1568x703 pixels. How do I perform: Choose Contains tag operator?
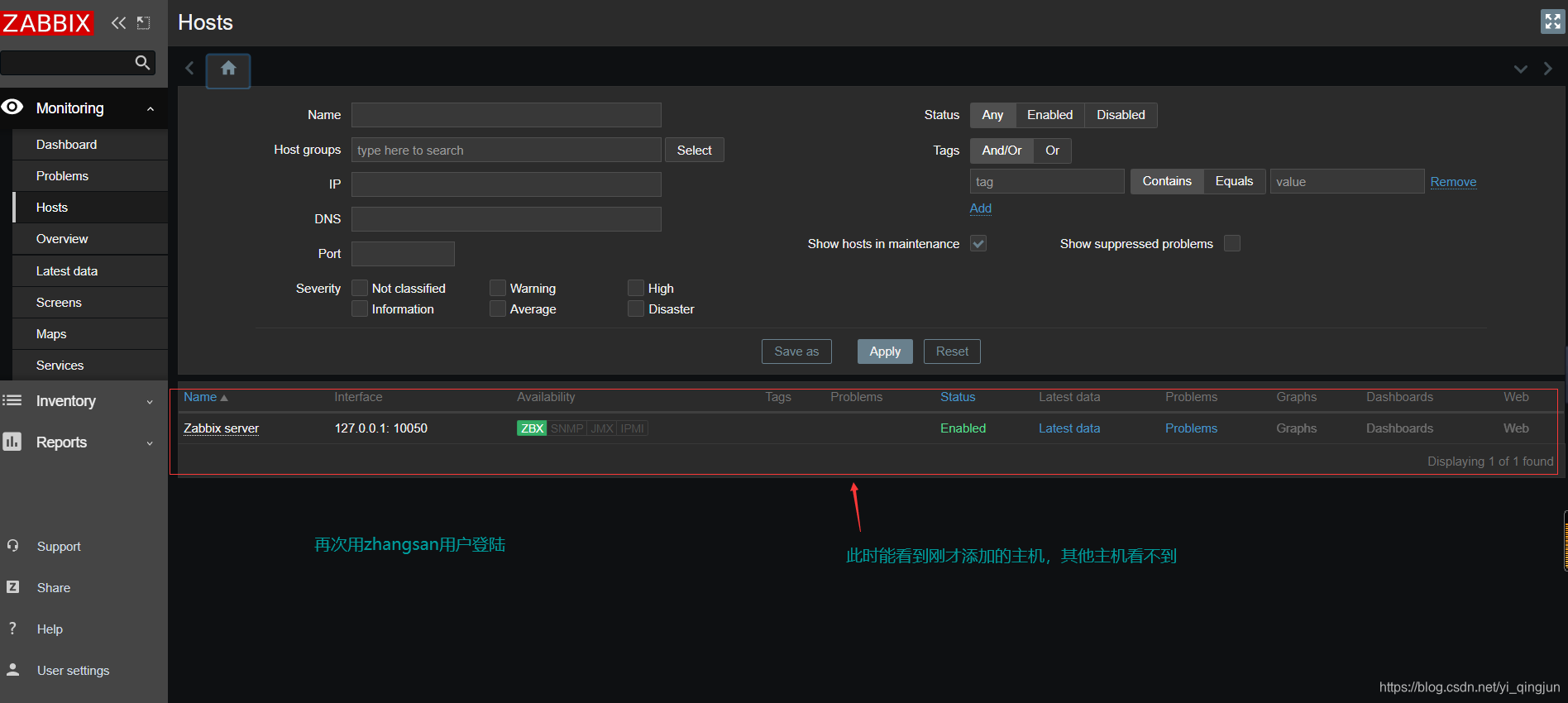(1167, 181)
